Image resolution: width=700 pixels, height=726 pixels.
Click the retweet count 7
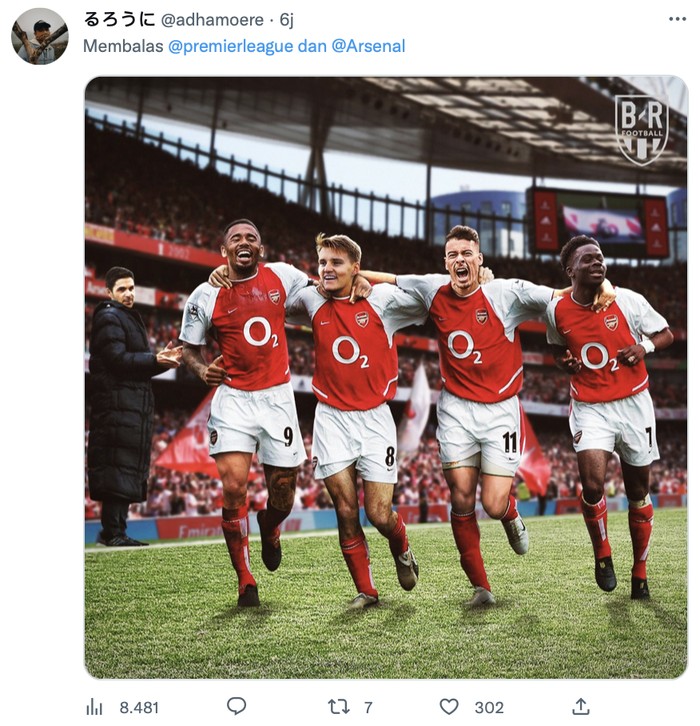click(368, 707)
